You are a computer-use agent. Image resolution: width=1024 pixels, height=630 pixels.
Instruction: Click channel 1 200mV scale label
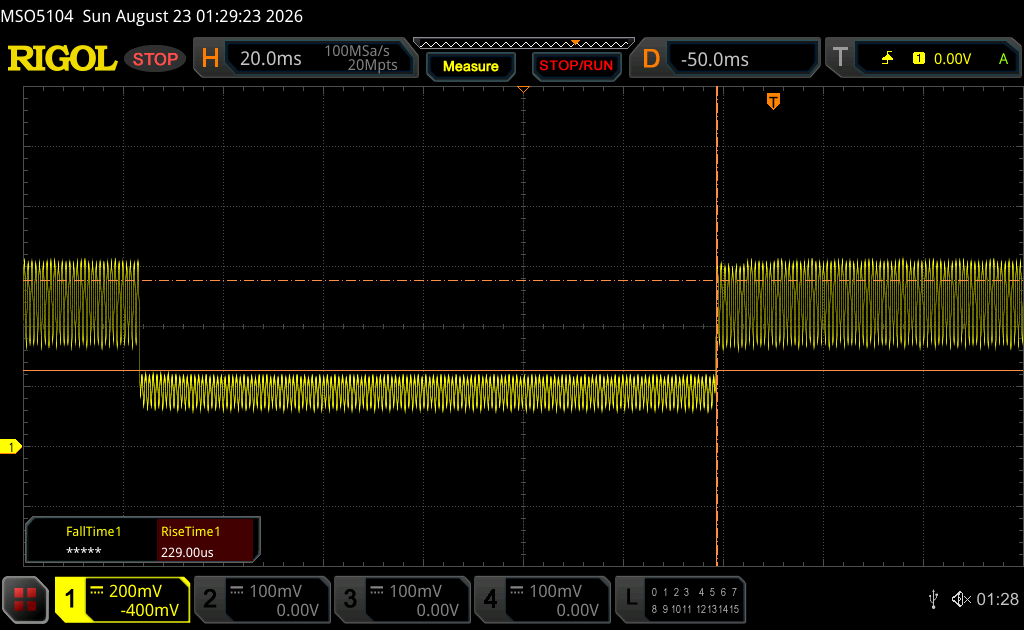pos(135,591)
